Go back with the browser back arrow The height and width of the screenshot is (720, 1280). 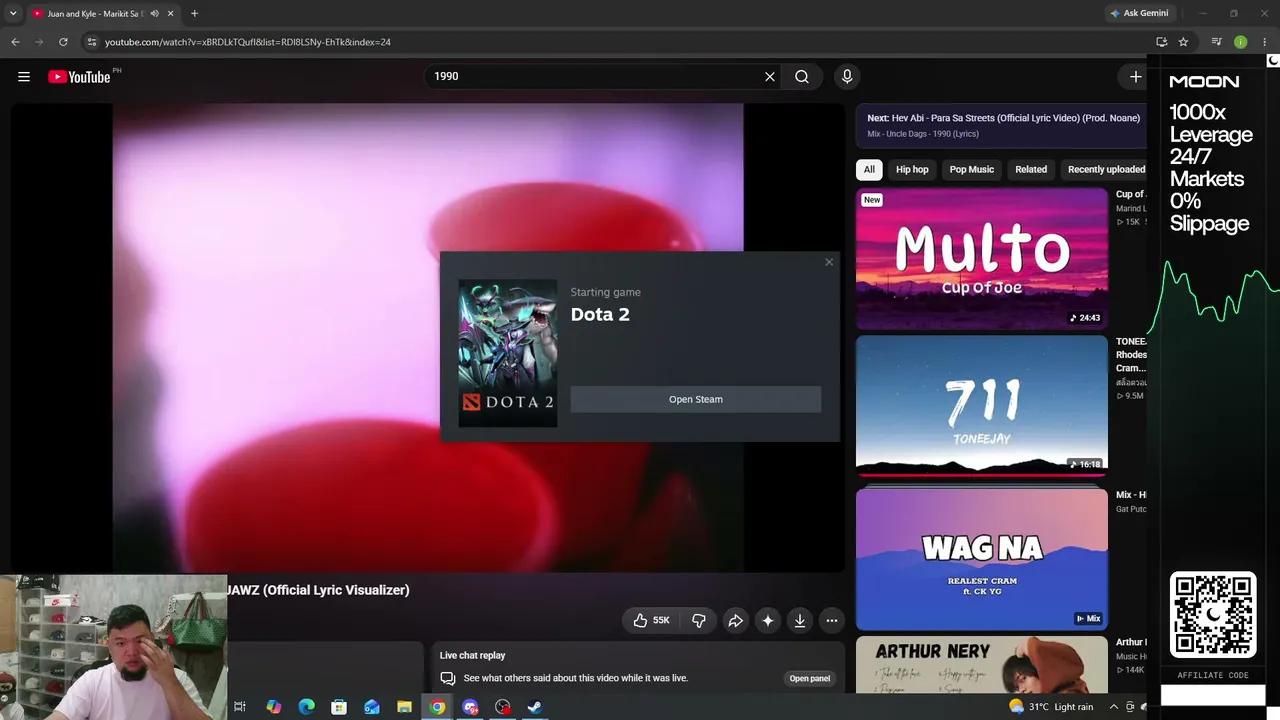coord(15,42)
